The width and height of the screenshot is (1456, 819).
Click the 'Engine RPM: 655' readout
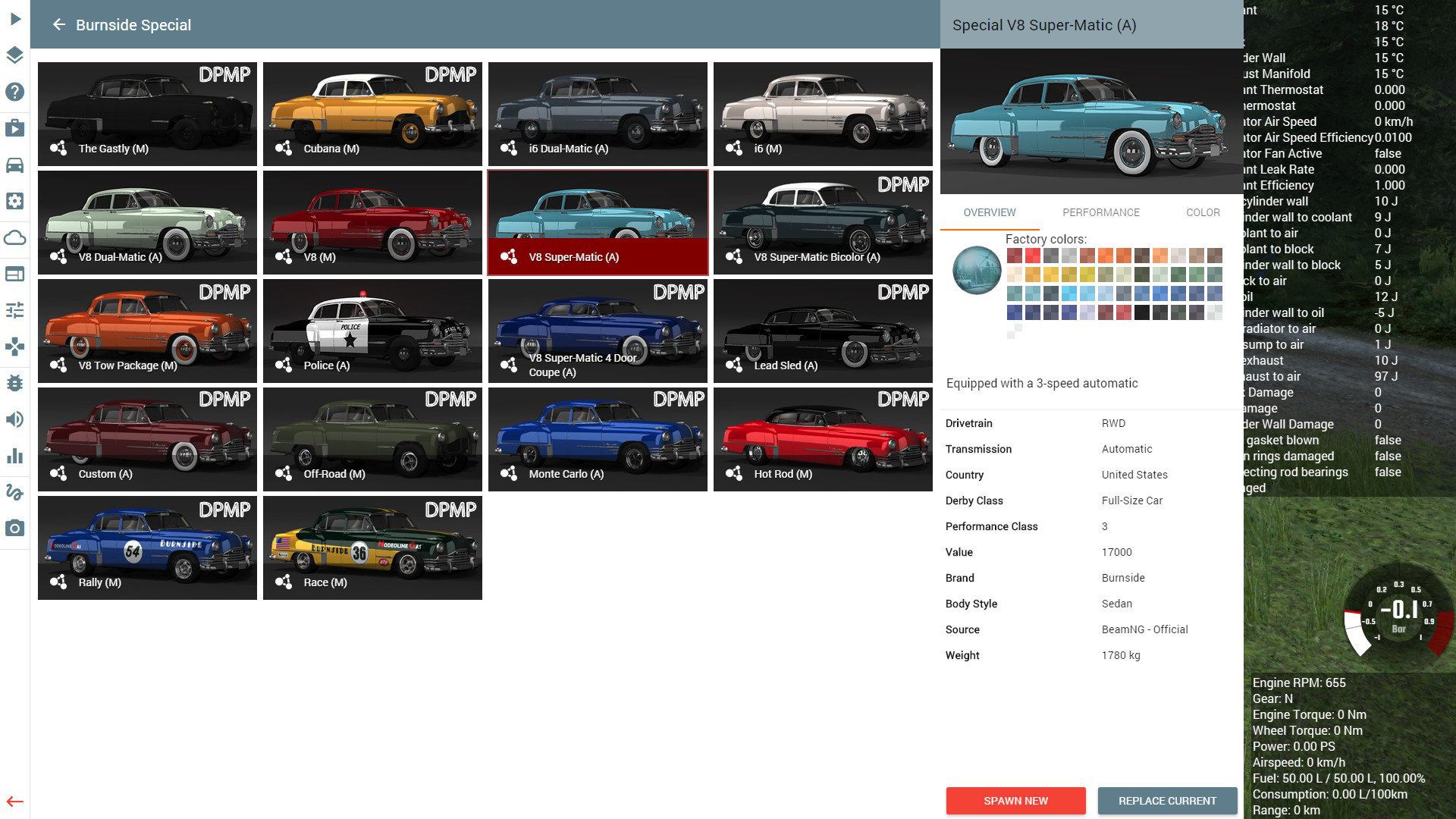click(1299, 682)
